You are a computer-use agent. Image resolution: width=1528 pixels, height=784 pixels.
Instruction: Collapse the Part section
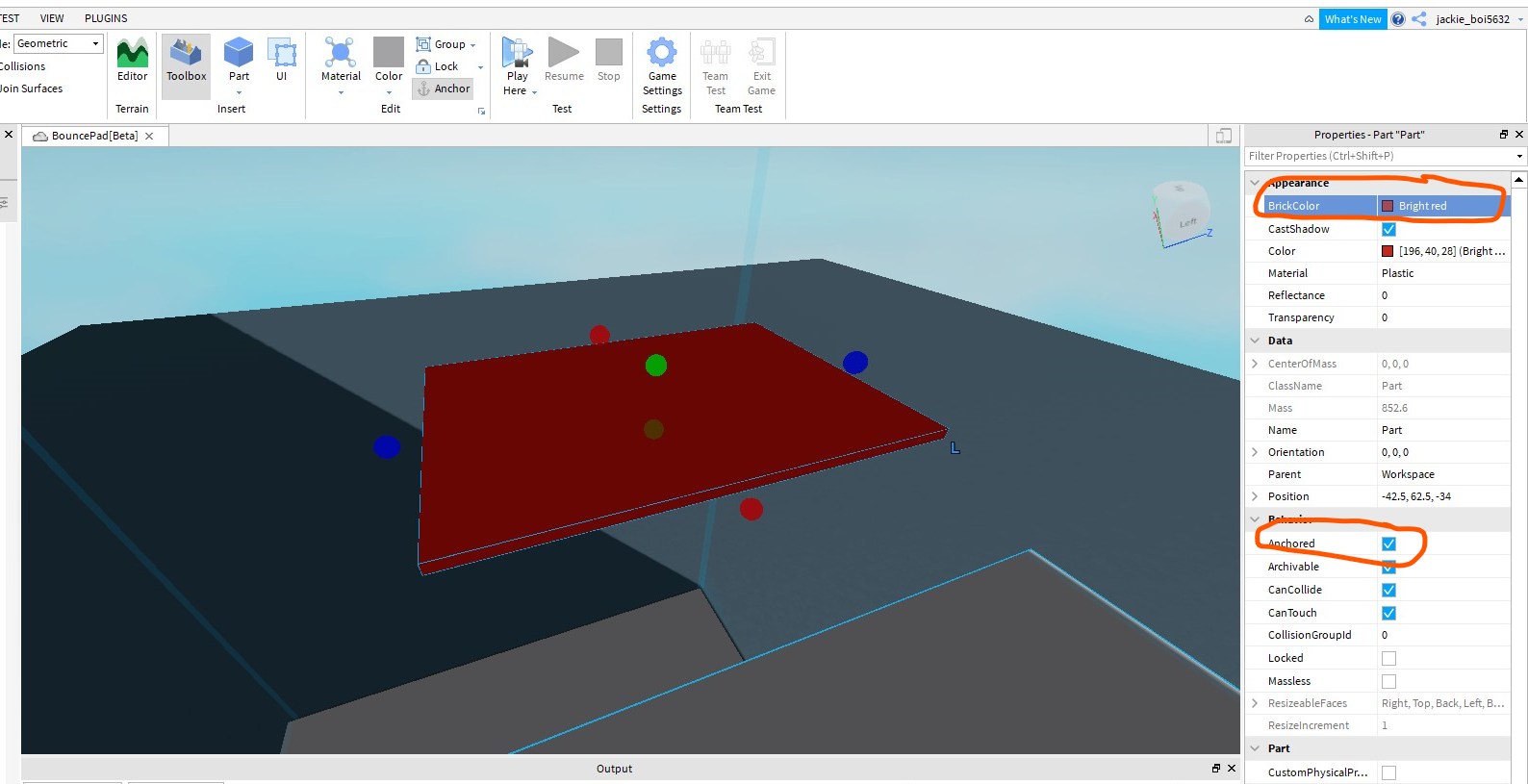pyautogui.click(x=1255, y=748)
